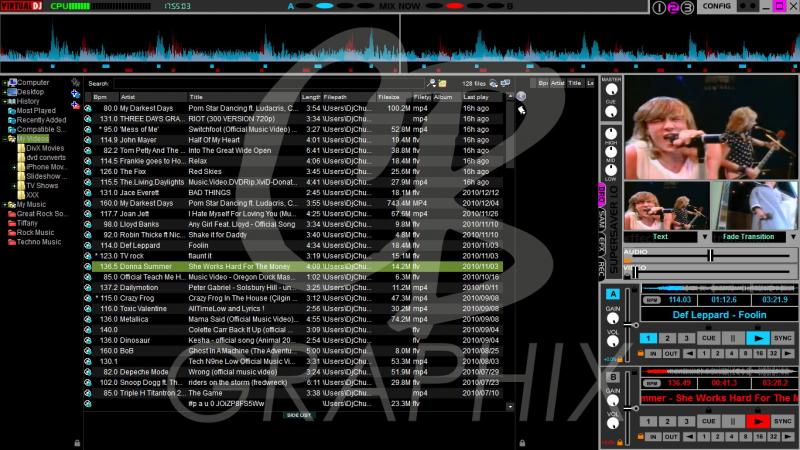Click the file icon on the Metallica row
Screen dimensions: 800x450
88,319
